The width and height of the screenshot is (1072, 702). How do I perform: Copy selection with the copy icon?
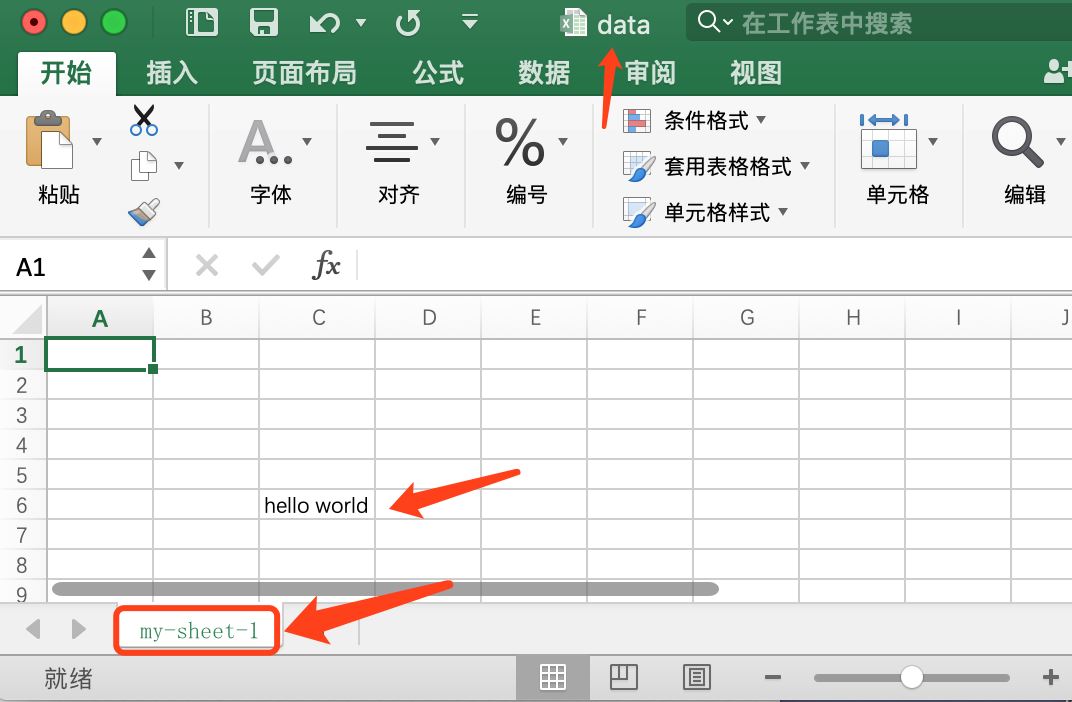click(144, 166)
